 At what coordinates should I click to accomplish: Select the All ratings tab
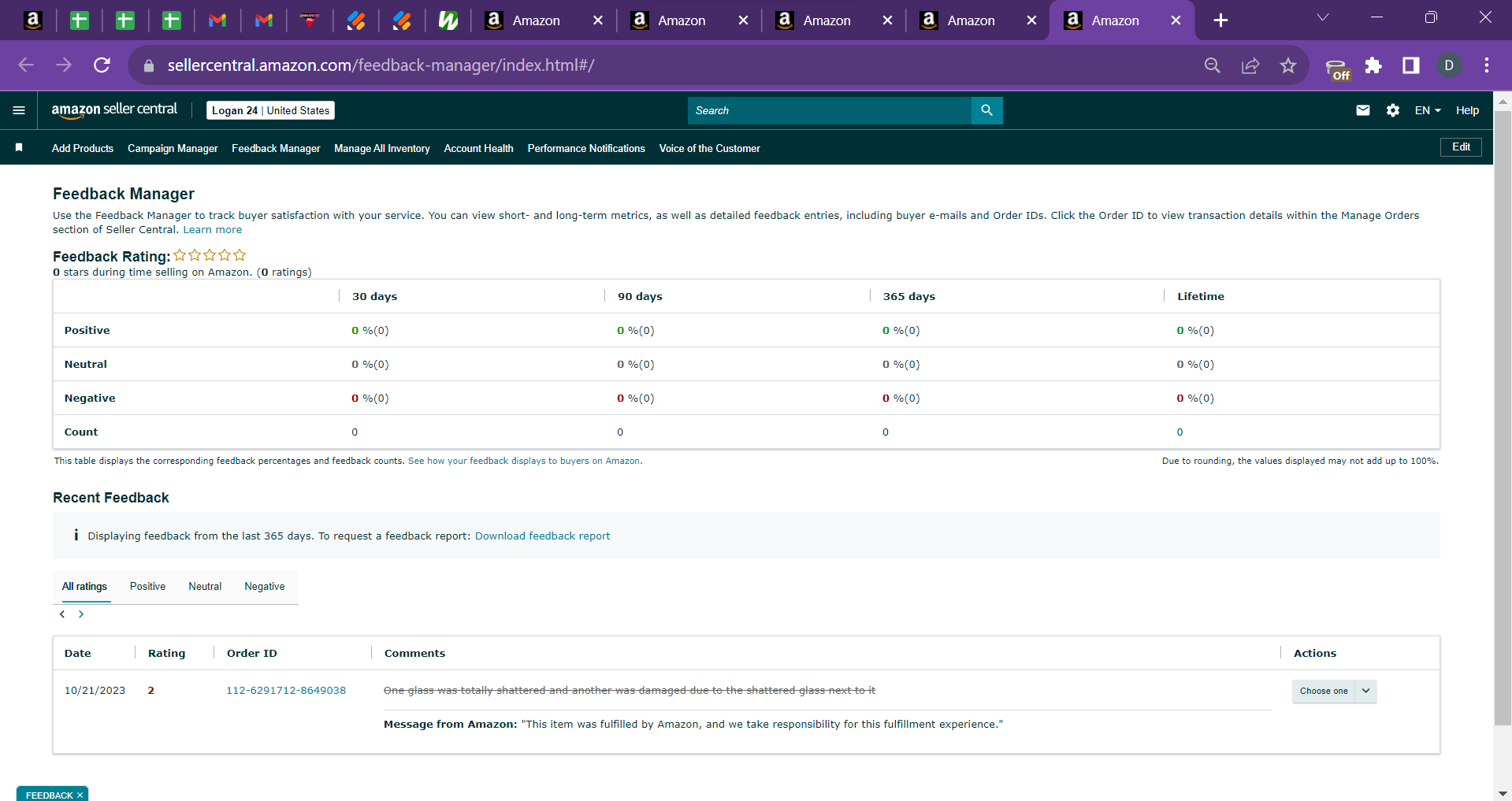[x=84, y=587]
